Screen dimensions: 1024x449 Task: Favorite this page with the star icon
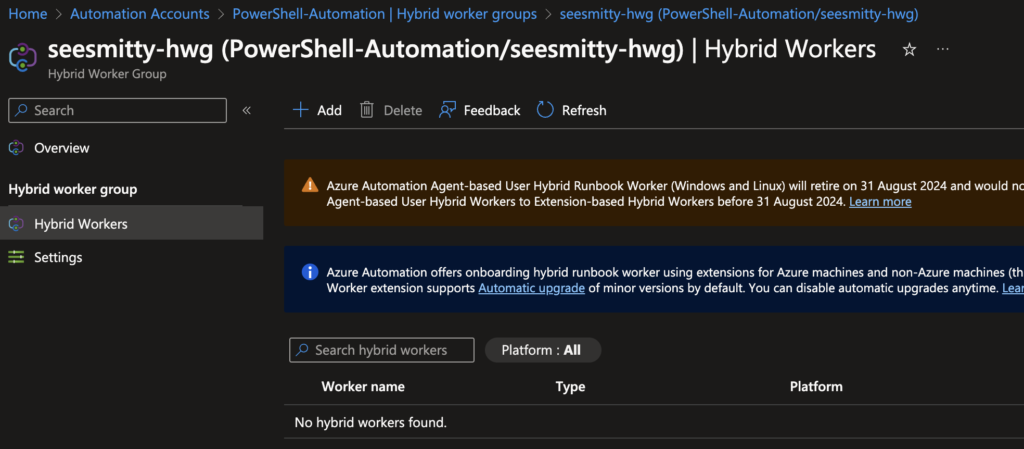(909, 50)
